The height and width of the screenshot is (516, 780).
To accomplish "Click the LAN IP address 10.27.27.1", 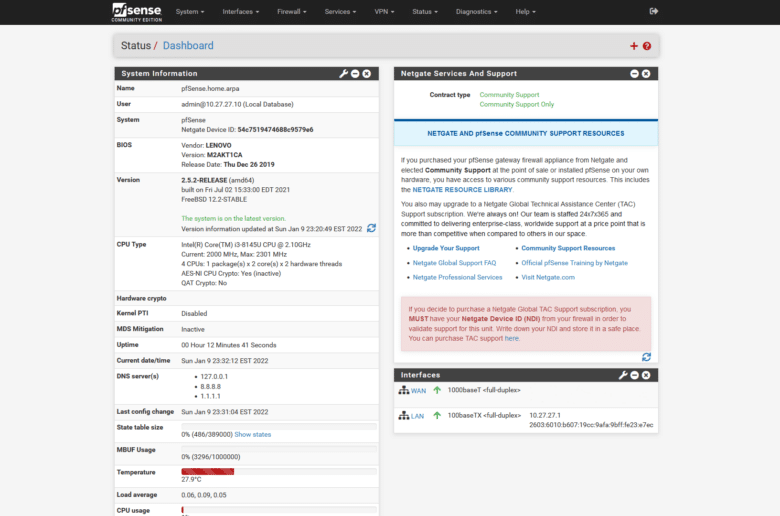I will (x=545, y=415).
